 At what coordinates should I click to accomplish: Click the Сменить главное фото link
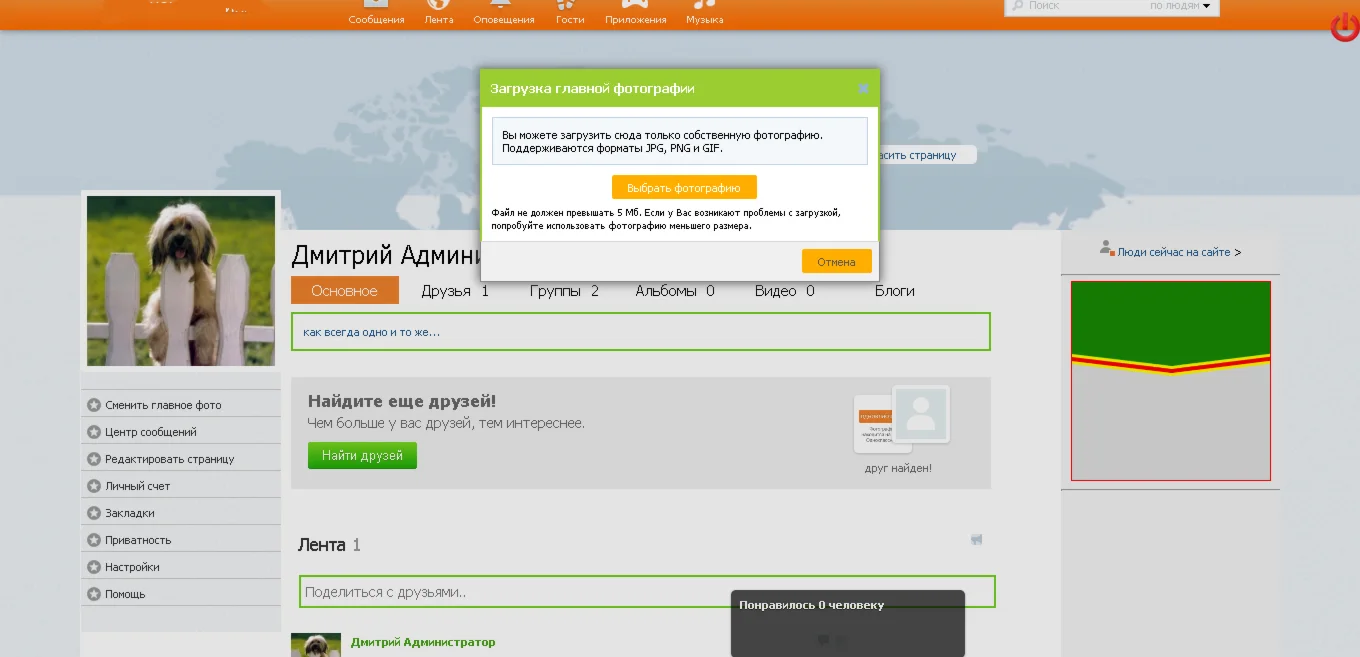pos(163,405)
